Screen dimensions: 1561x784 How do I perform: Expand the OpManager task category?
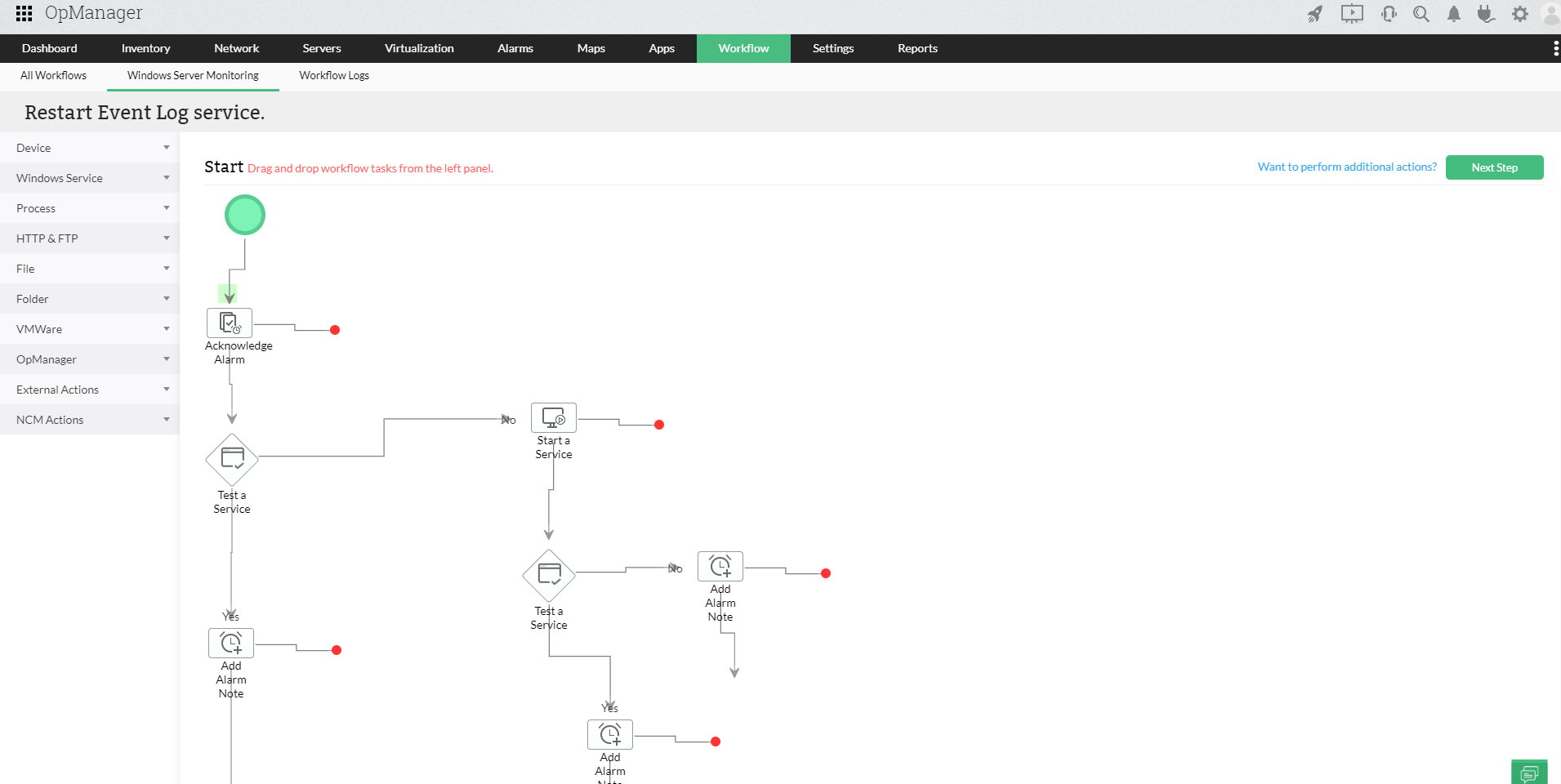(90, 359)
